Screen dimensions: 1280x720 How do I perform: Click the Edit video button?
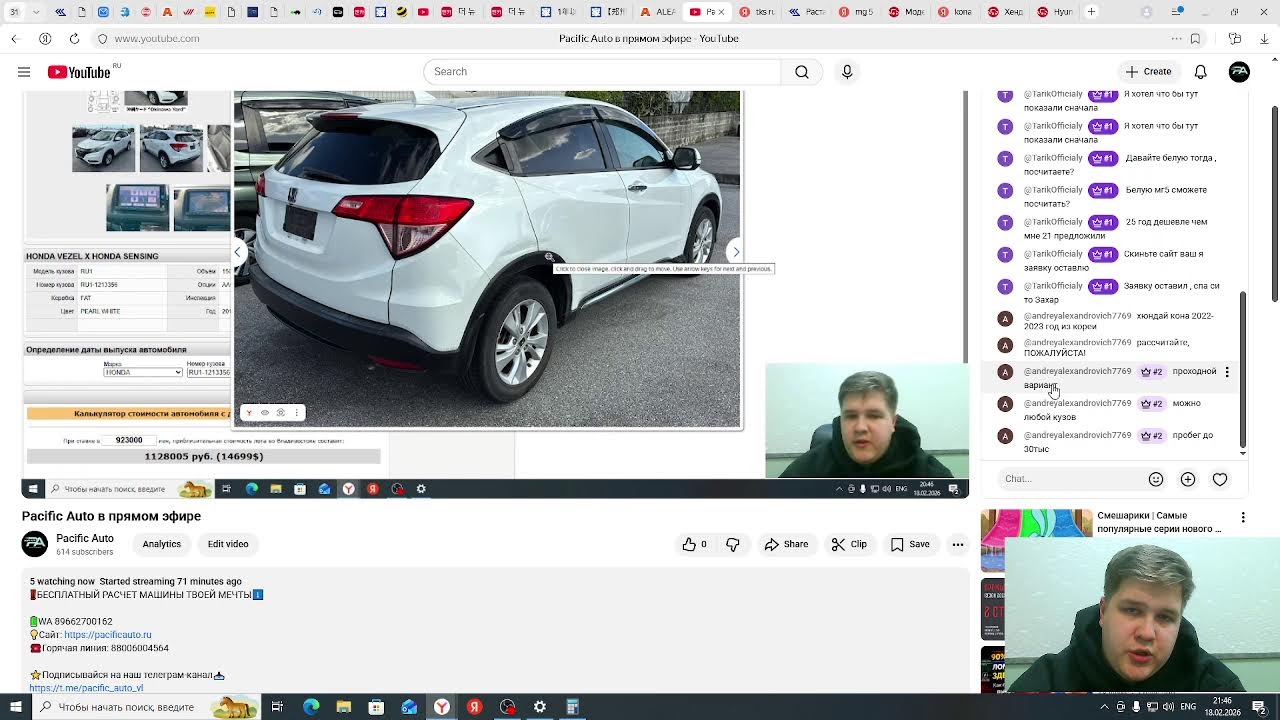pyautogui.click(x=228, y=544)
